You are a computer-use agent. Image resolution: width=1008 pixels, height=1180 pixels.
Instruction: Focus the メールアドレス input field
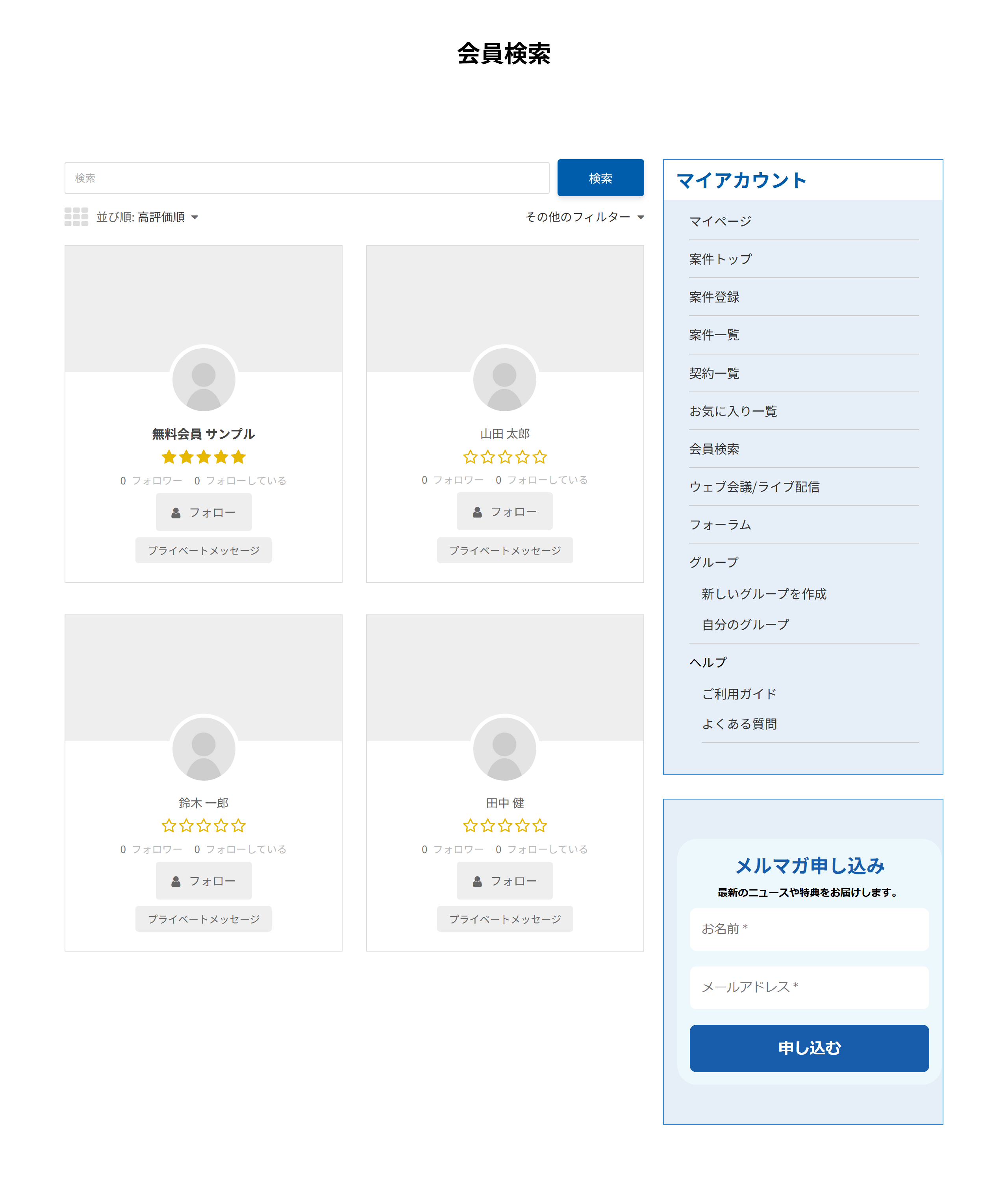click(809, 987)
